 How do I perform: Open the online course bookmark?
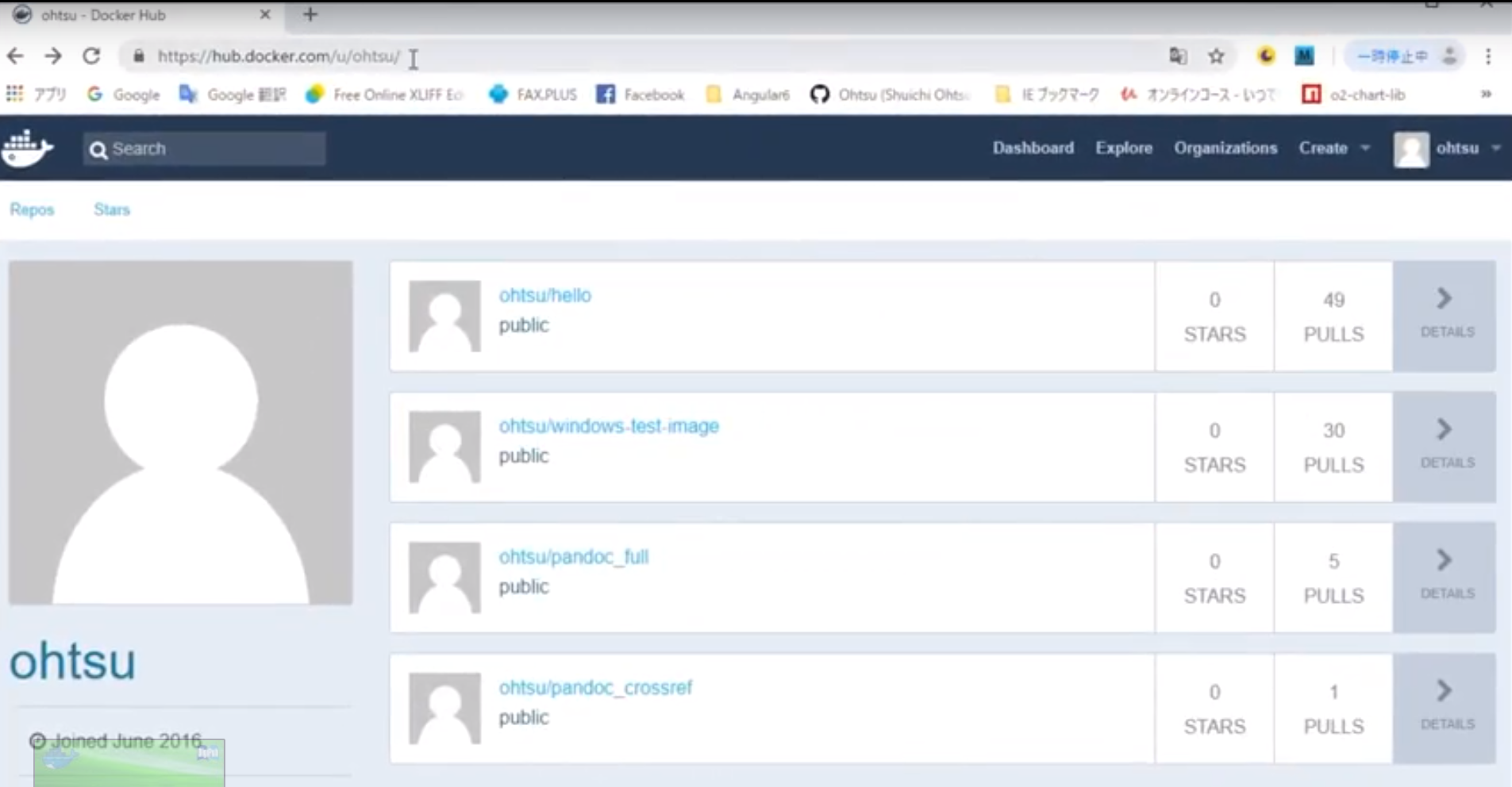[x=1198, y=94]
